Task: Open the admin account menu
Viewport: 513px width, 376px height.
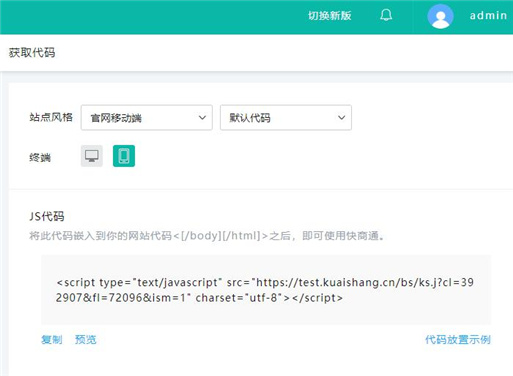Action: (x=488, y=16)
